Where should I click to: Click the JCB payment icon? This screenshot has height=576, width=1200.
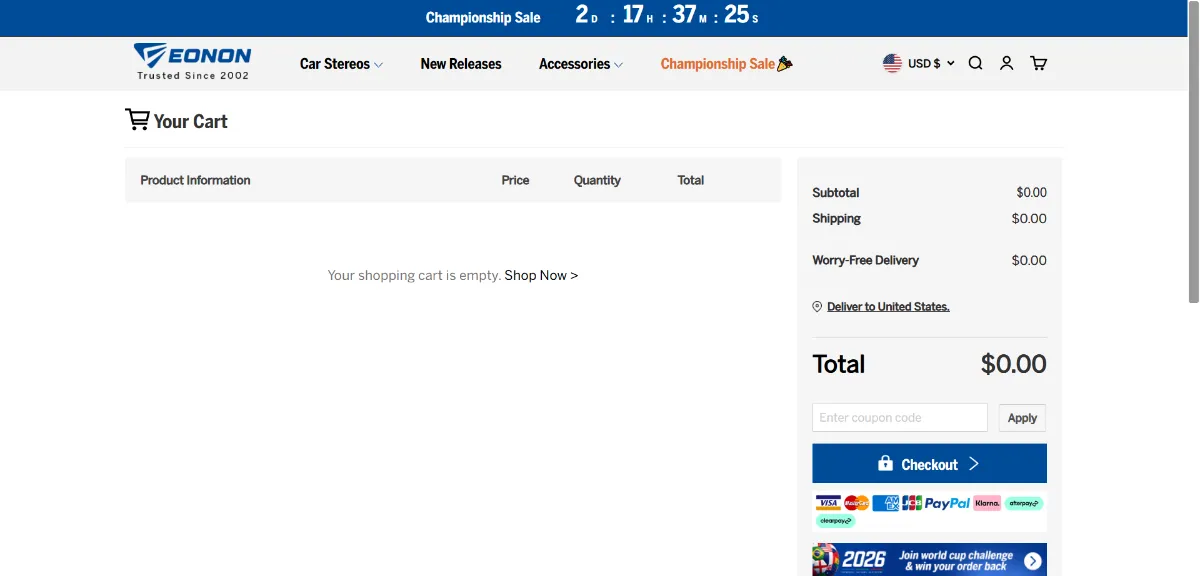tap(911, 503)
